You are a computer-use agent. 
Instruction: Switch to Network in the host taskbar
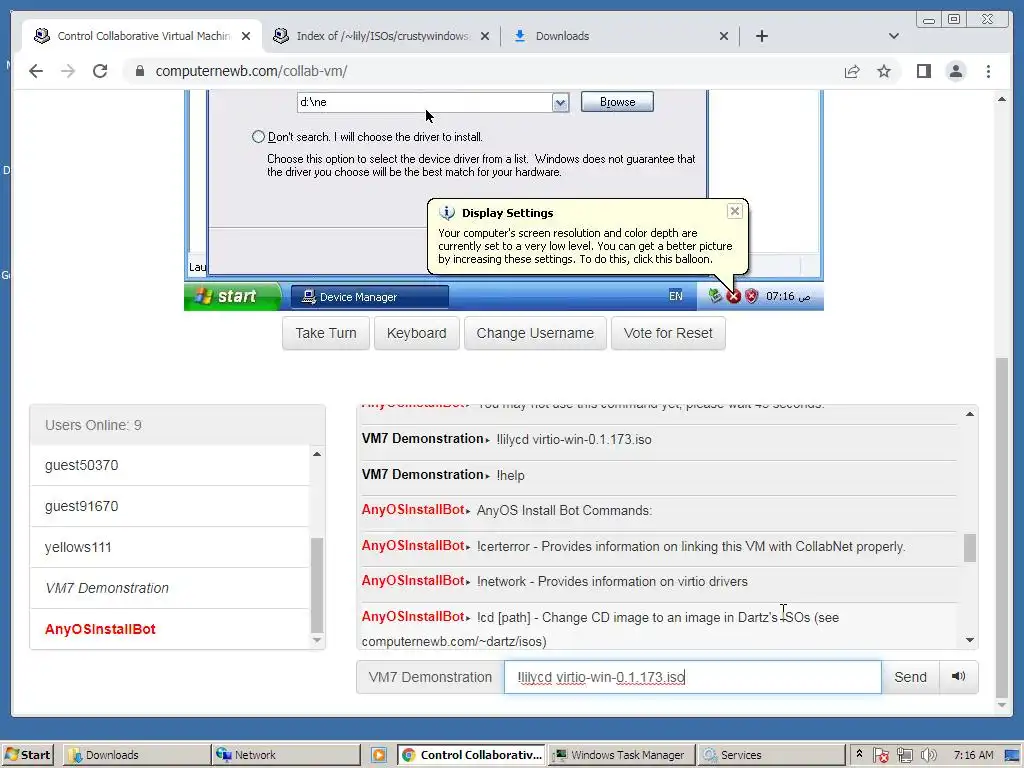click(x=286, y=755)
